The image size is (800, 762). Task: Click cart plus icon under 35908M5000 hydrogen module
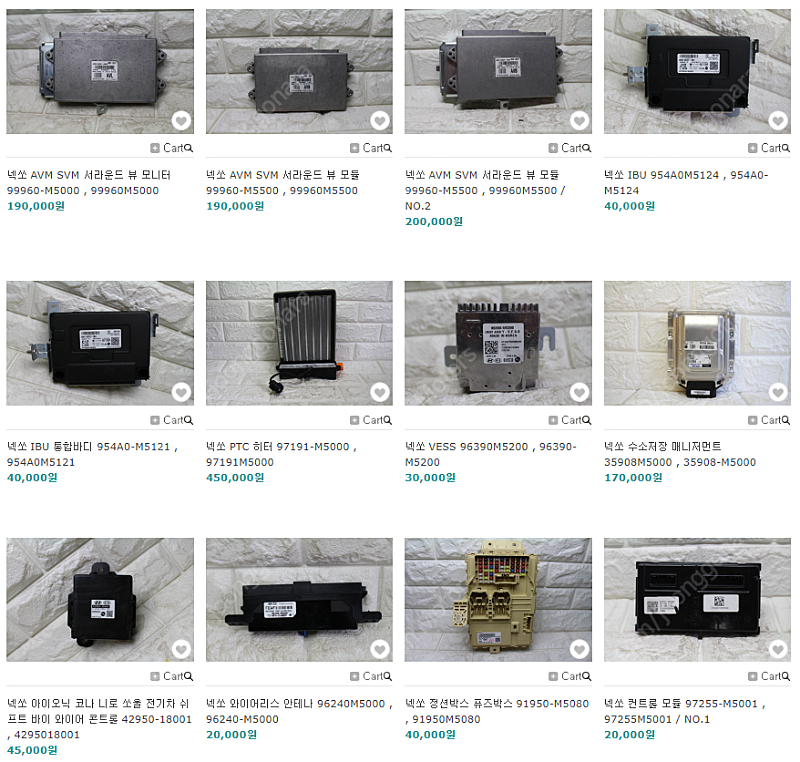click(753, 420)
